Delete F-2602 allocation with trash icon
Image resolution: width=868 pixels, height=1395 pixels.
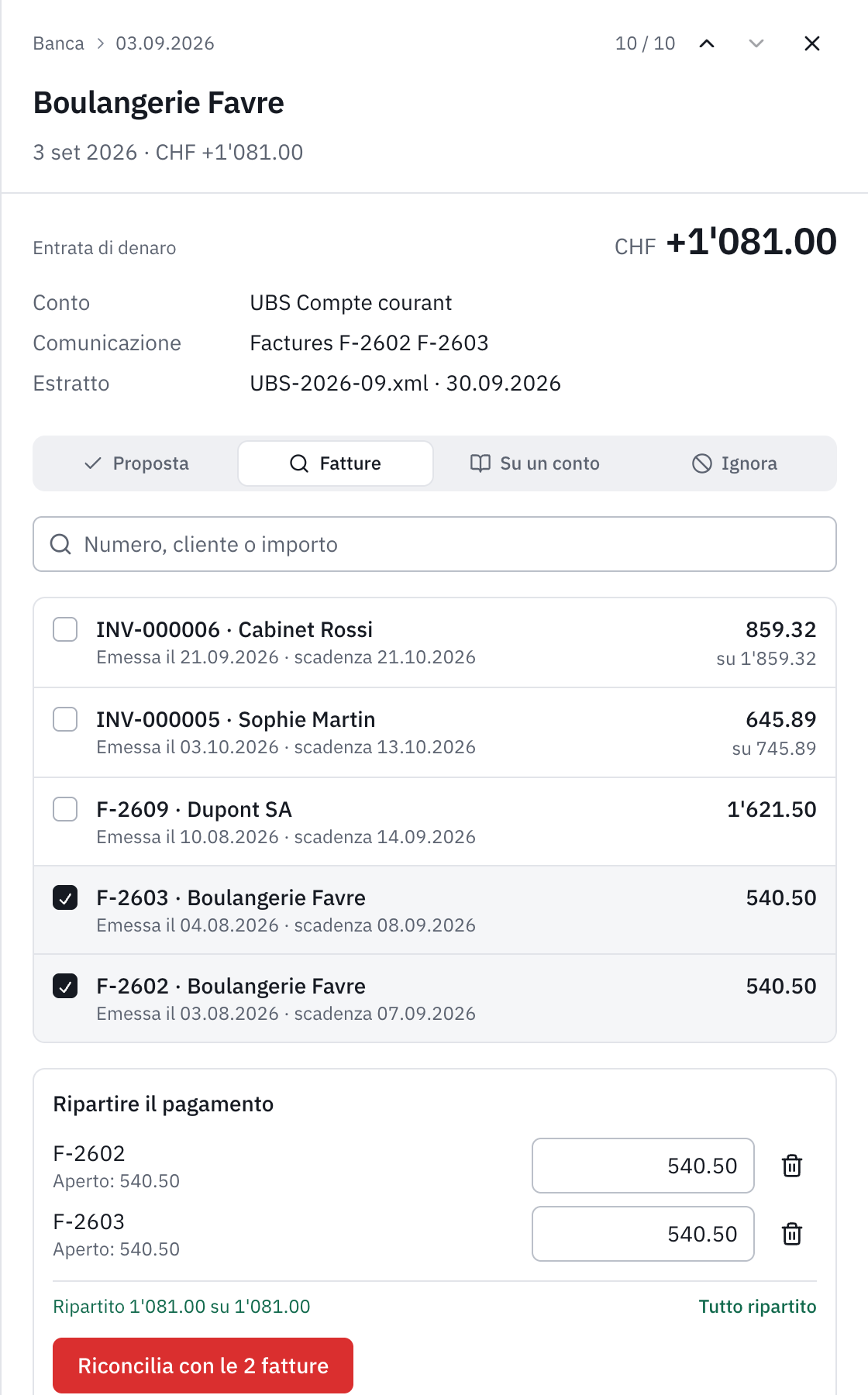coord(792,1166)
